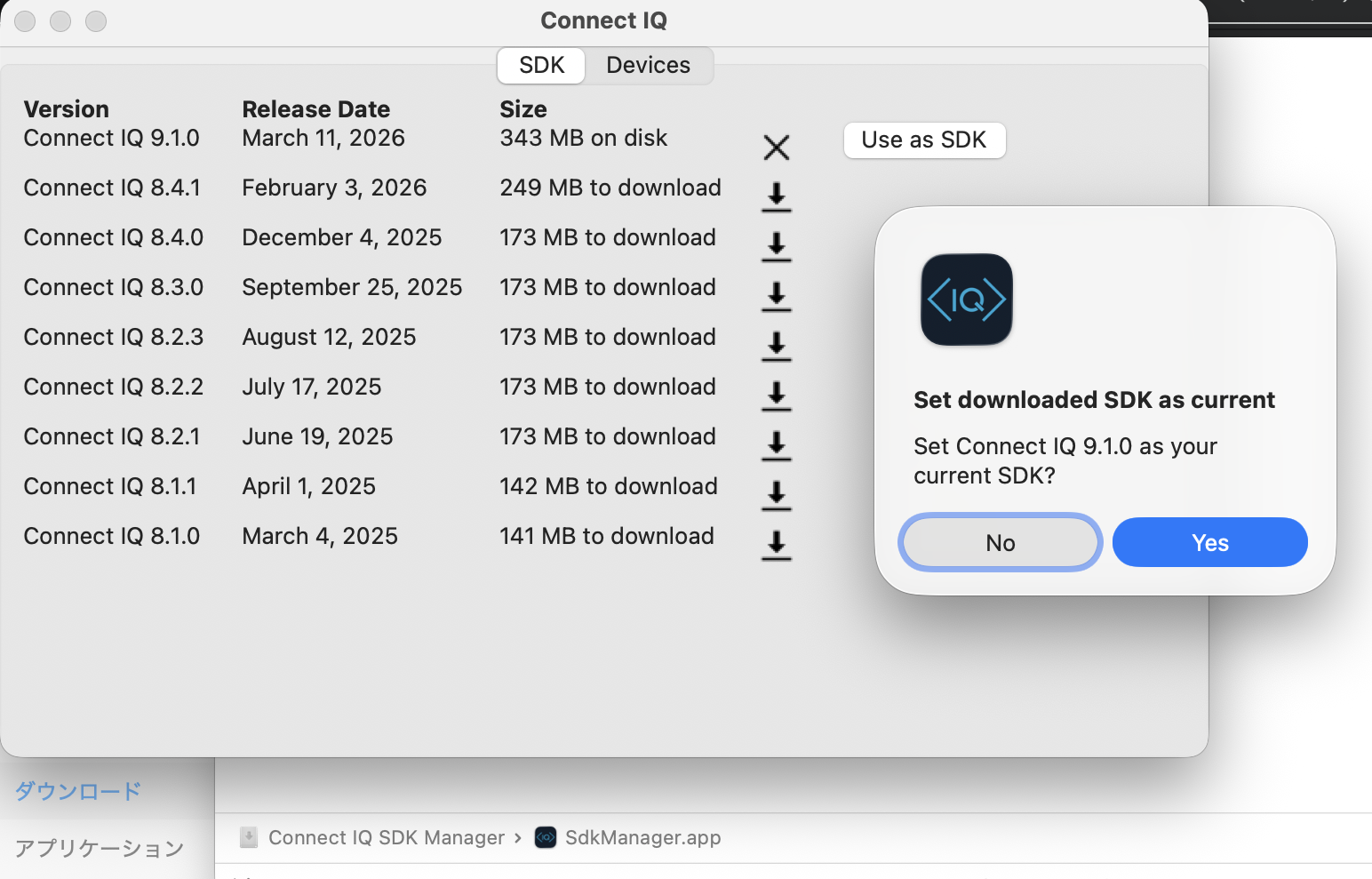Open アプリケーション in the Finder sidebar

click(x=100, y=849)
